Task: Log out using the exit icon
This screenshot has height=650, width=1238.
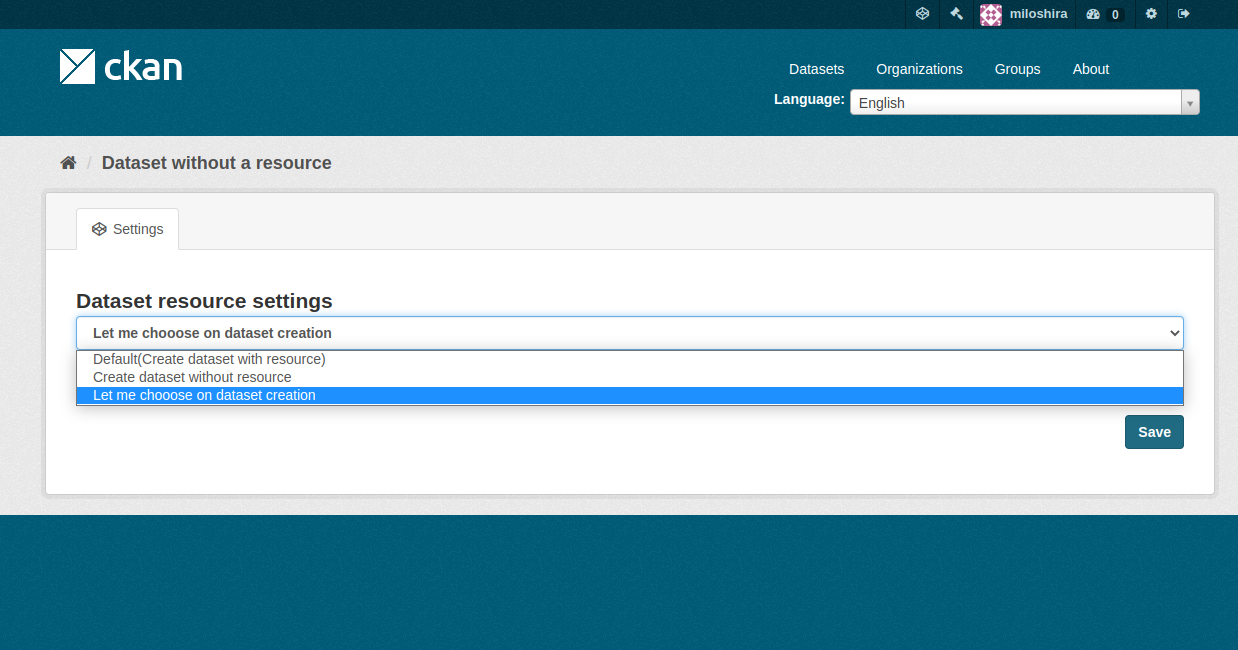Action: click(1183, 14)
